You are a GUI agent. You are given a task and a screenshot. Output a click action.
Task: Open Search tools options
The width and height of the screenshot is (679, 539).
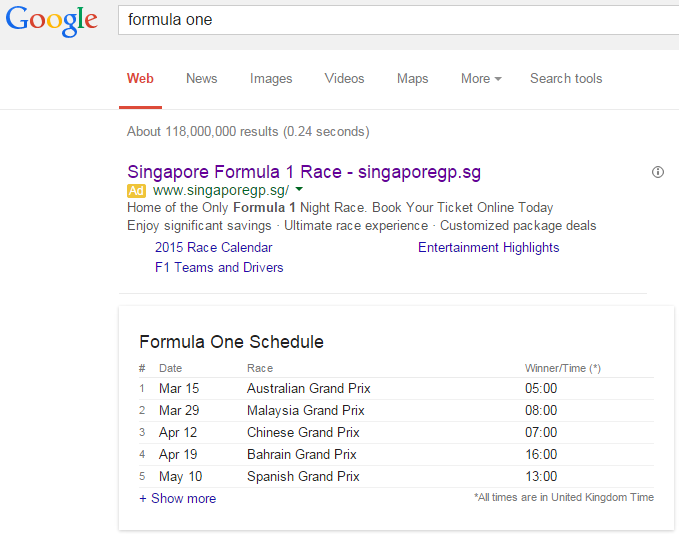[x=566, y=78]
